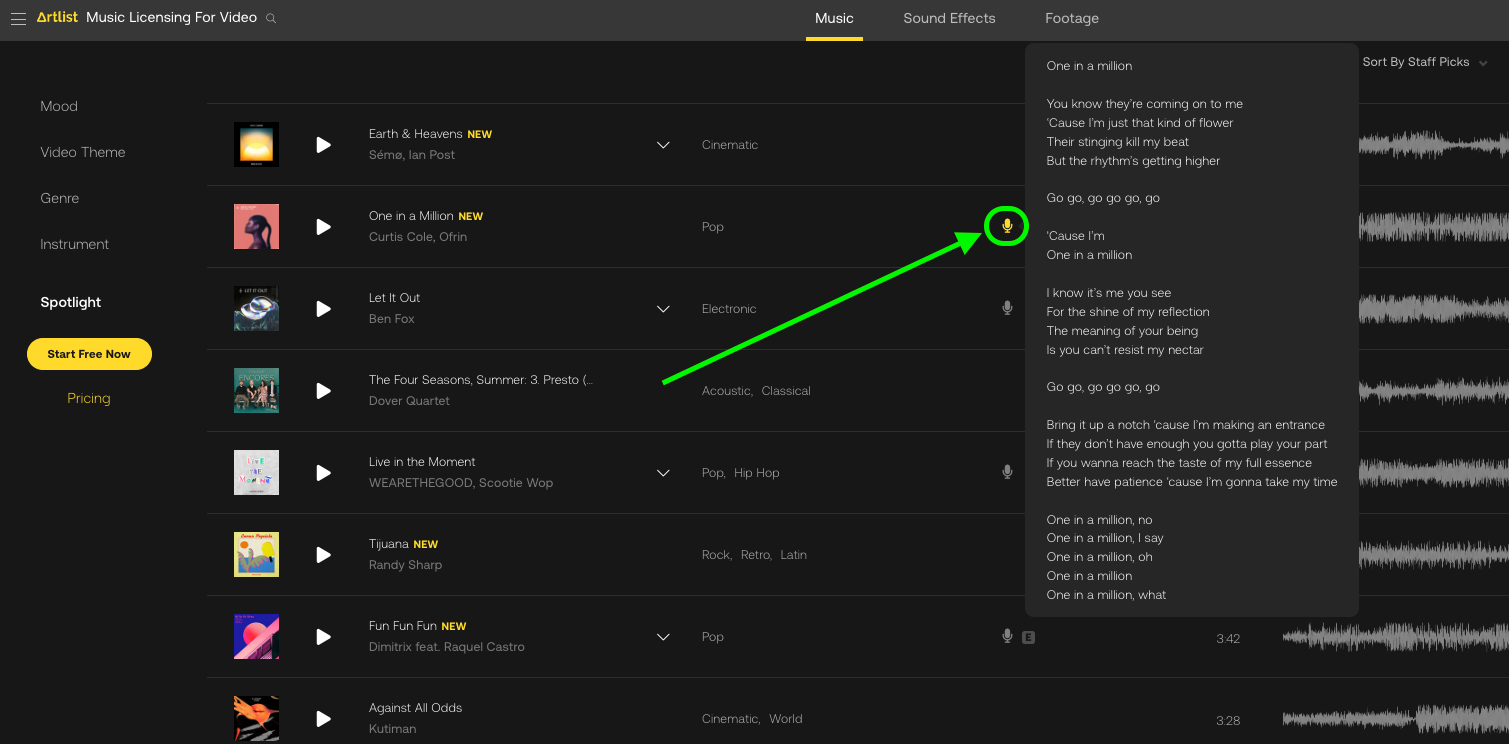The width and height of the screenshot is (1509, 744).
Task: Open Four Seasons album artwork
Action: coord(256,391)
